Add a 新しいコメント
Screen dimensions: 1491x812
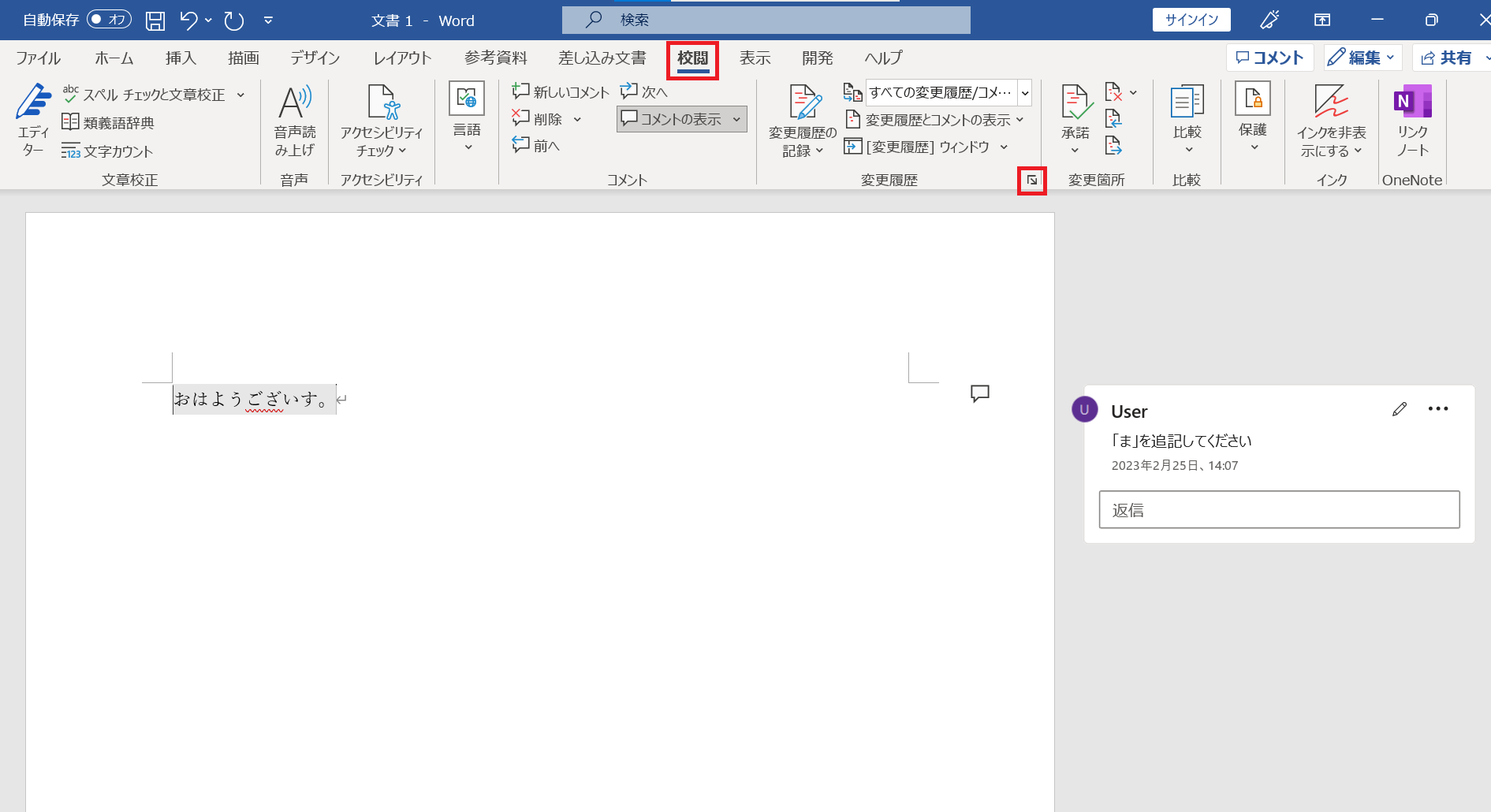click(x=561, y=92)
